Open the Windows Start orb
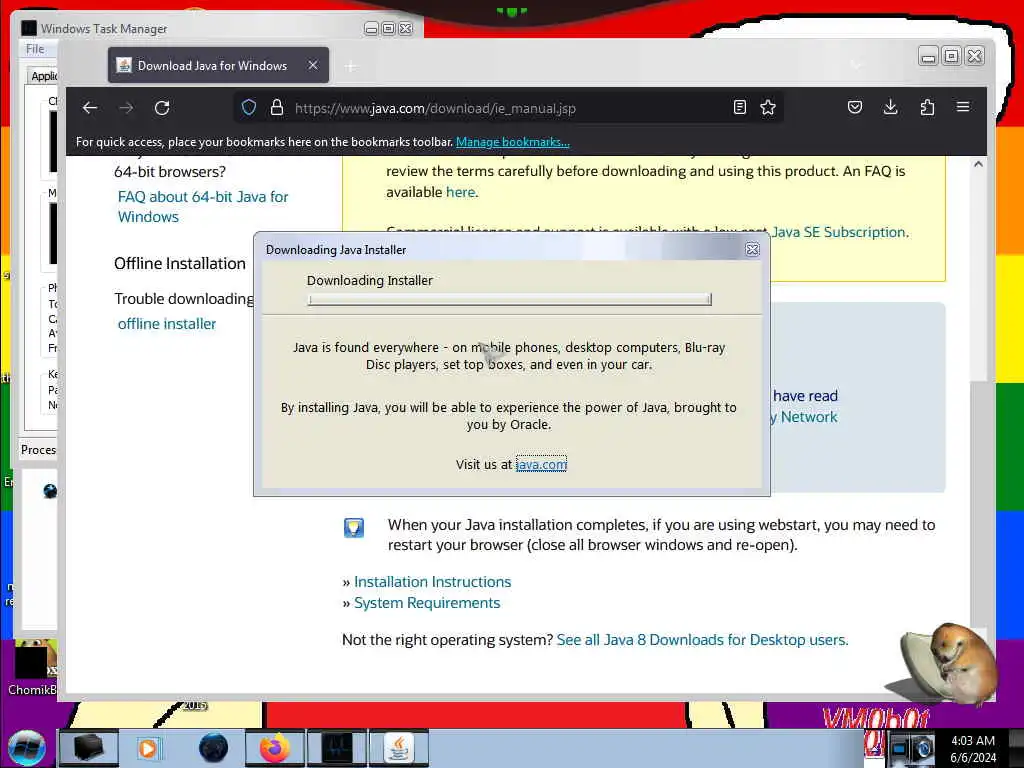 click(x=27, y=748)
